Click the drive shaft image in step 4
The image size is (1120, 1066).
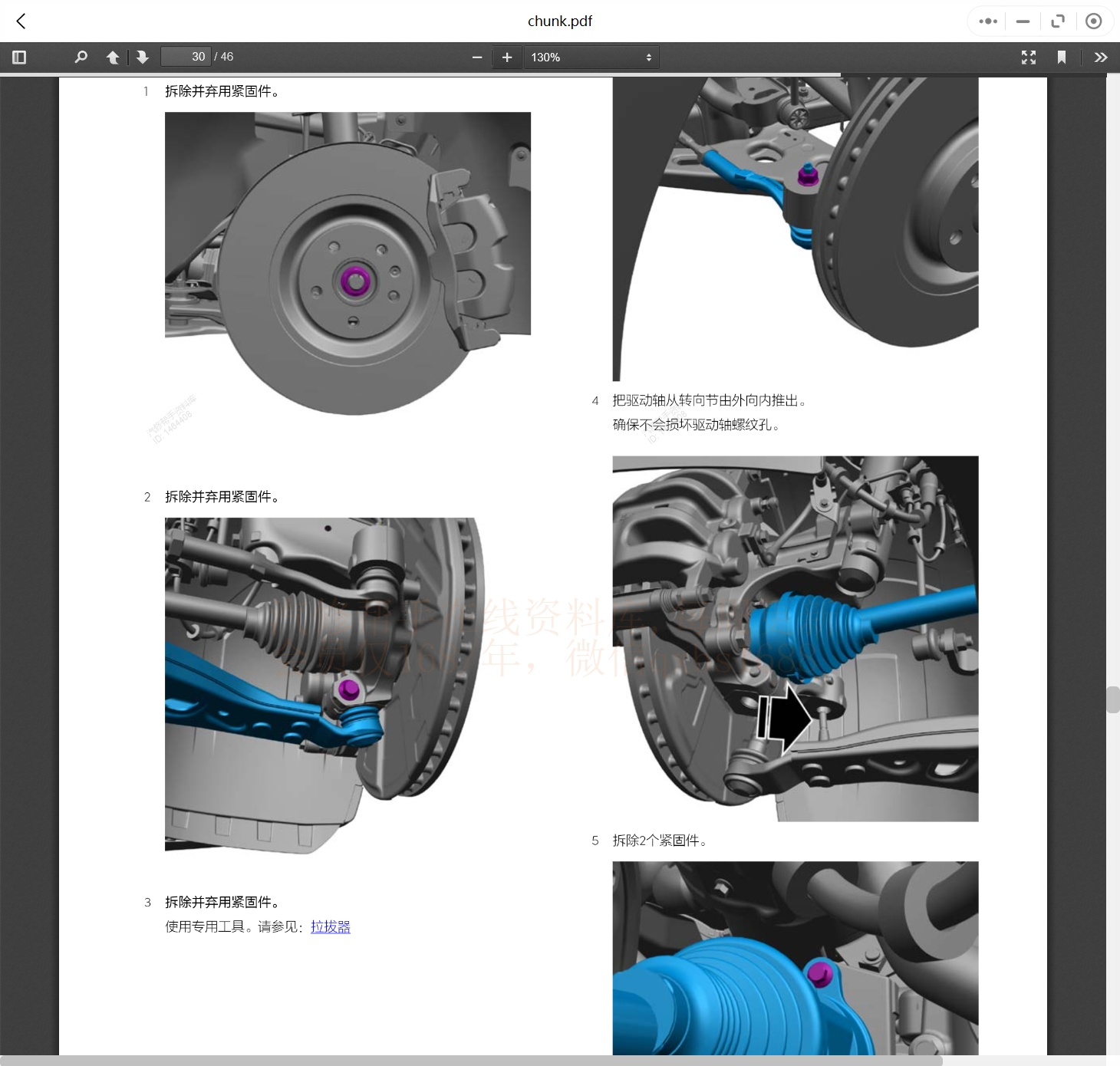[795, 638]
